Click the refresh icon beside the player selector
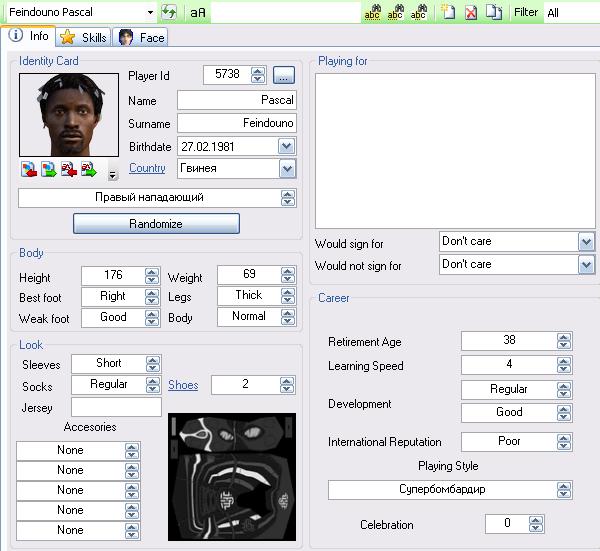This screenshot has width=600, height=551. [x=169, y=13]
